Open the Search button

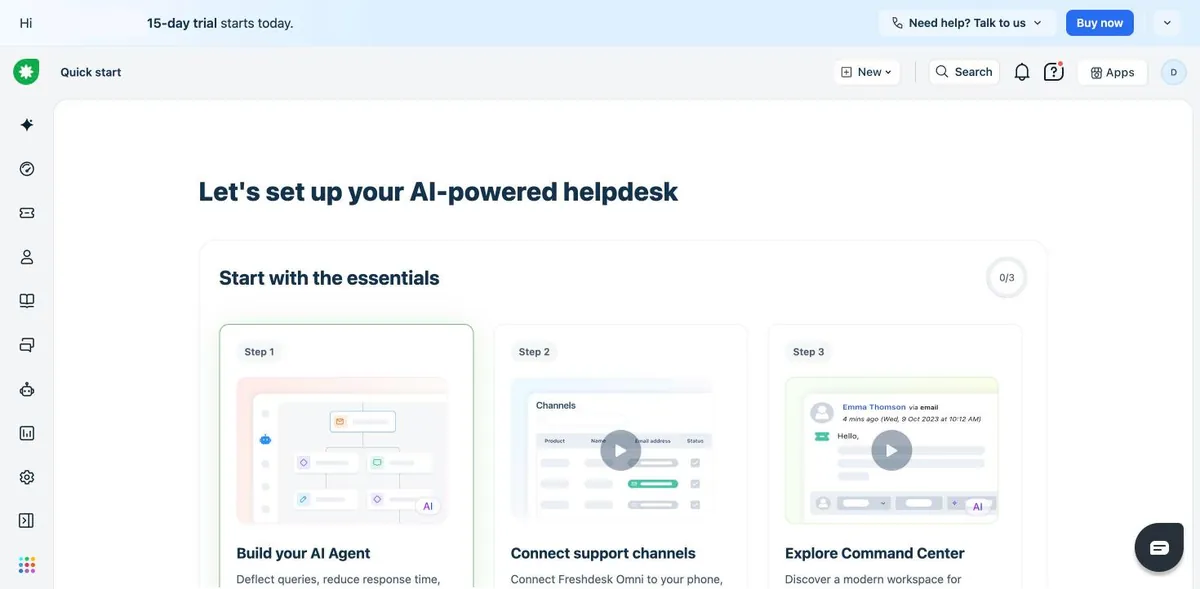[x=964, y=72]
